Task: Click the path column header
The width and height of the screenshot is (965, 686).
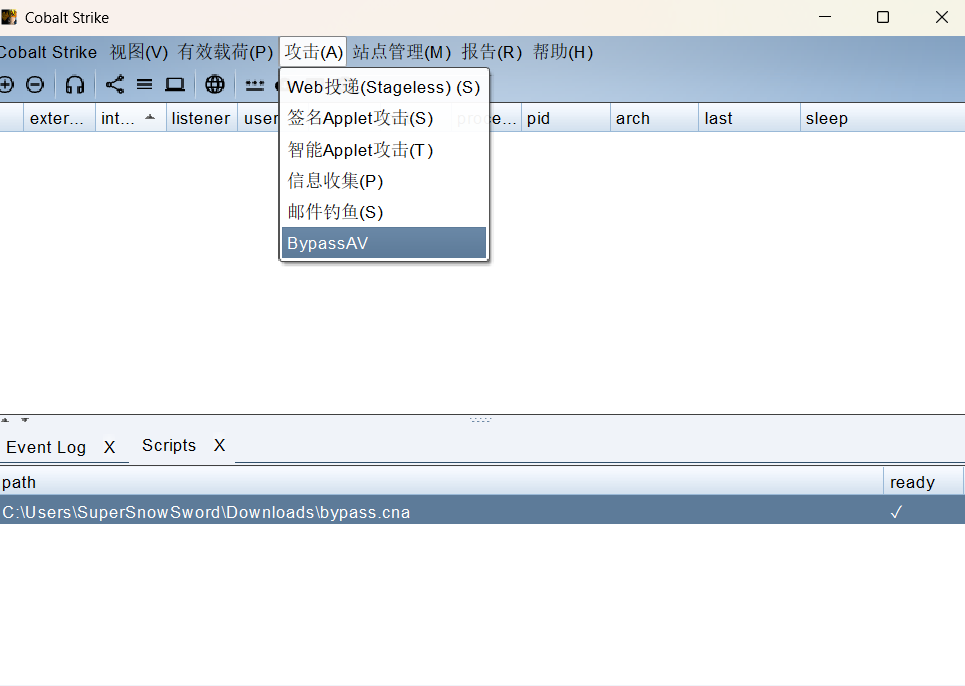Action: click(441, 482)
